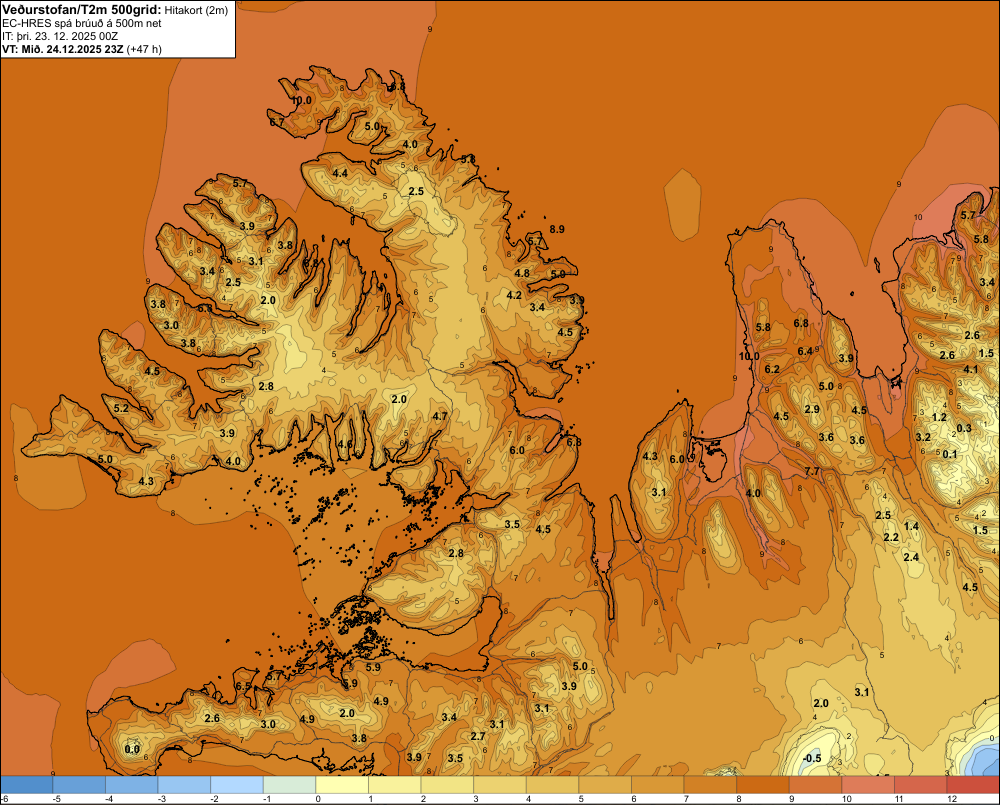Click the '4.6' temperature value

[345, 444]
